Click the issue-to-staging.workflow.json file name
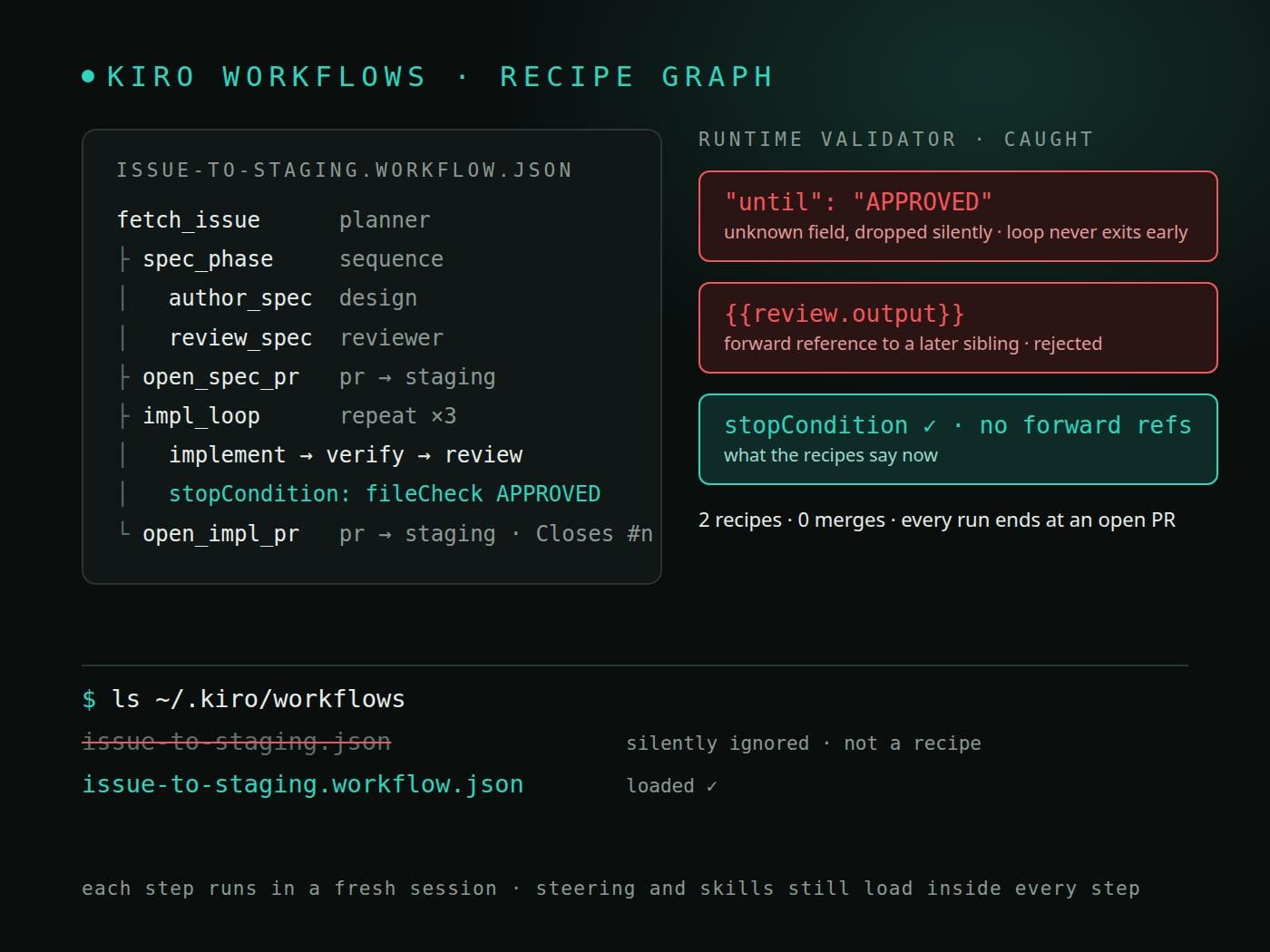This screenshot has width=1270, height=952. (303, 784)
